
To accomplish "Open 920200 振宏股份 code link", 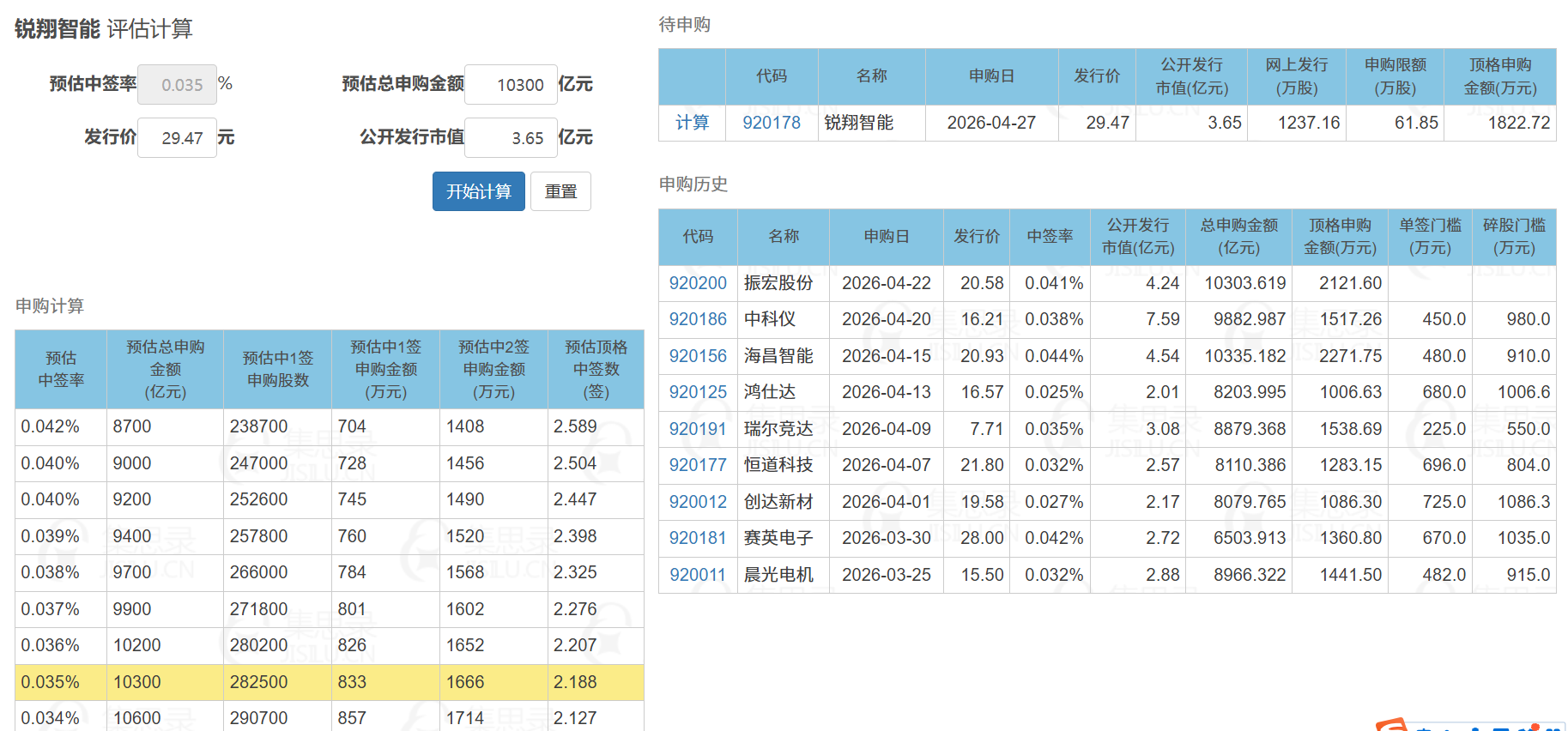I will (x=697, y=283).
